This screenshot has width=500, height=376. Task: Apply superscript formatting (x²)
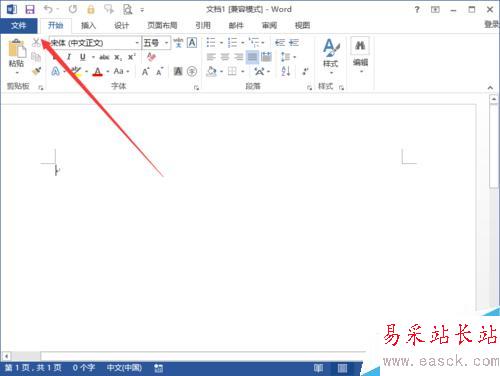pyautogui.click(x=132, y=57)
